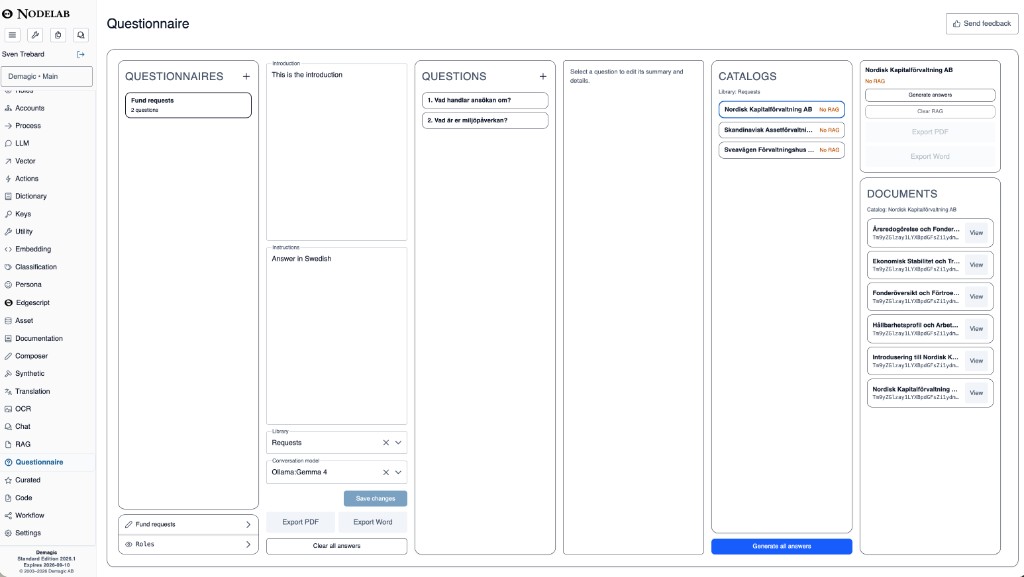
Task: Select question 2 Vad är er miljöpåverkan
Action: tap(485, 121)
